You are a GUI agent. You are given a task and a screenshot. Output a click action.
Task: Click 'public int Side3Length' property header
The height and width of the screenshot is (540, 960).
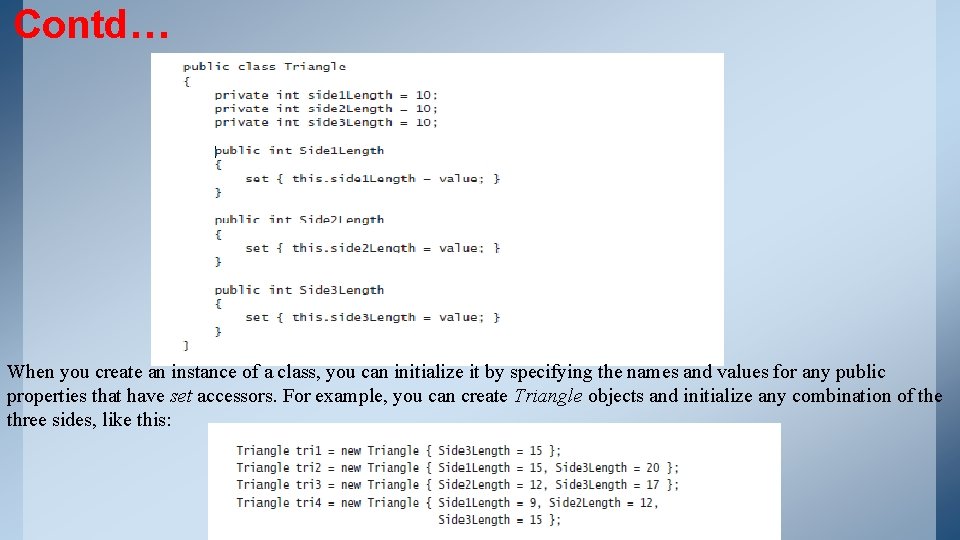pos(299,290)
